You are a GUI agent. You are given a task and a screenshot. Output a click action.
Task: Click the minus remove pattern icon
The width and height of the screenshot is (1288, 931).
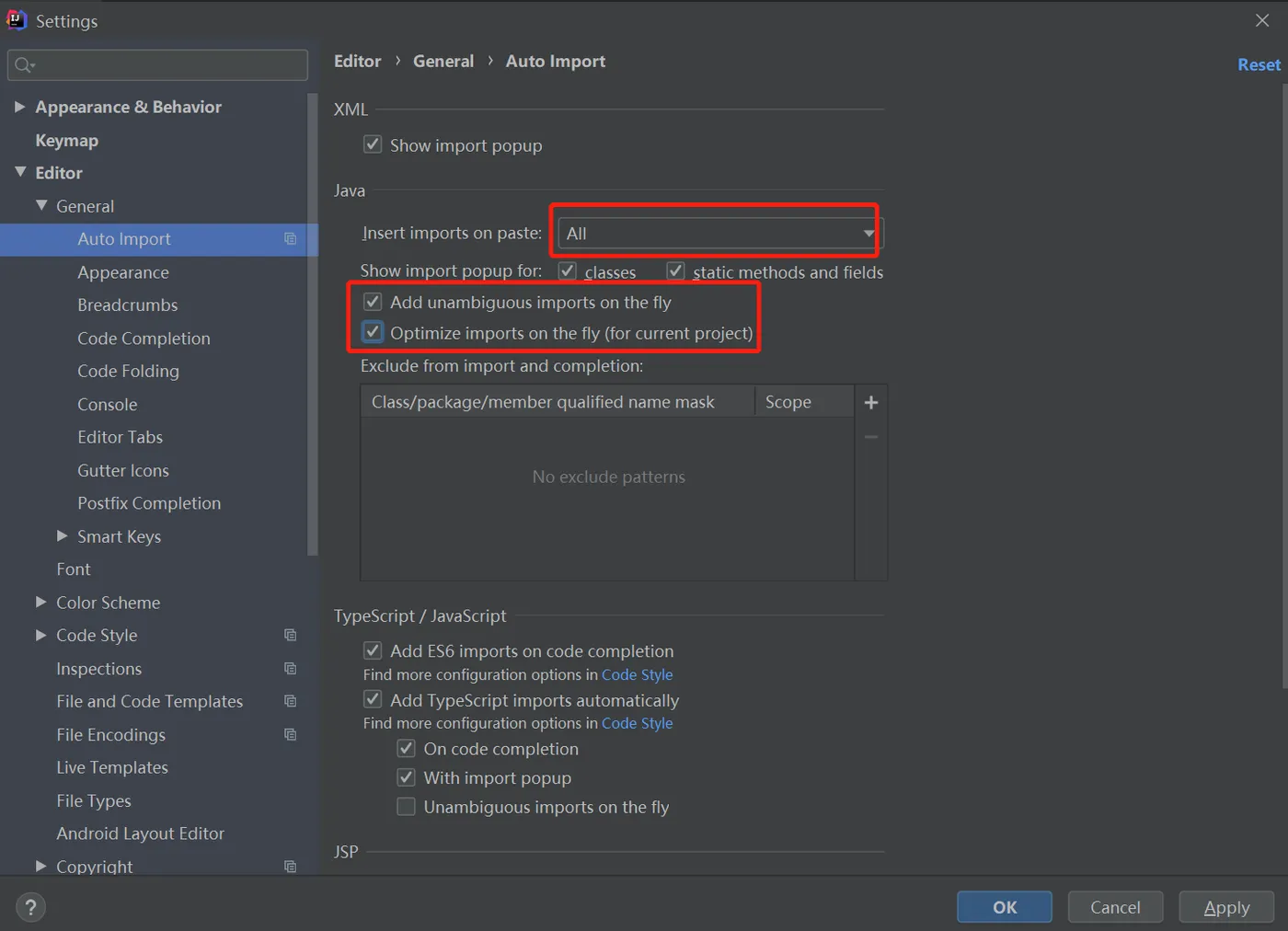coord(871,437)
